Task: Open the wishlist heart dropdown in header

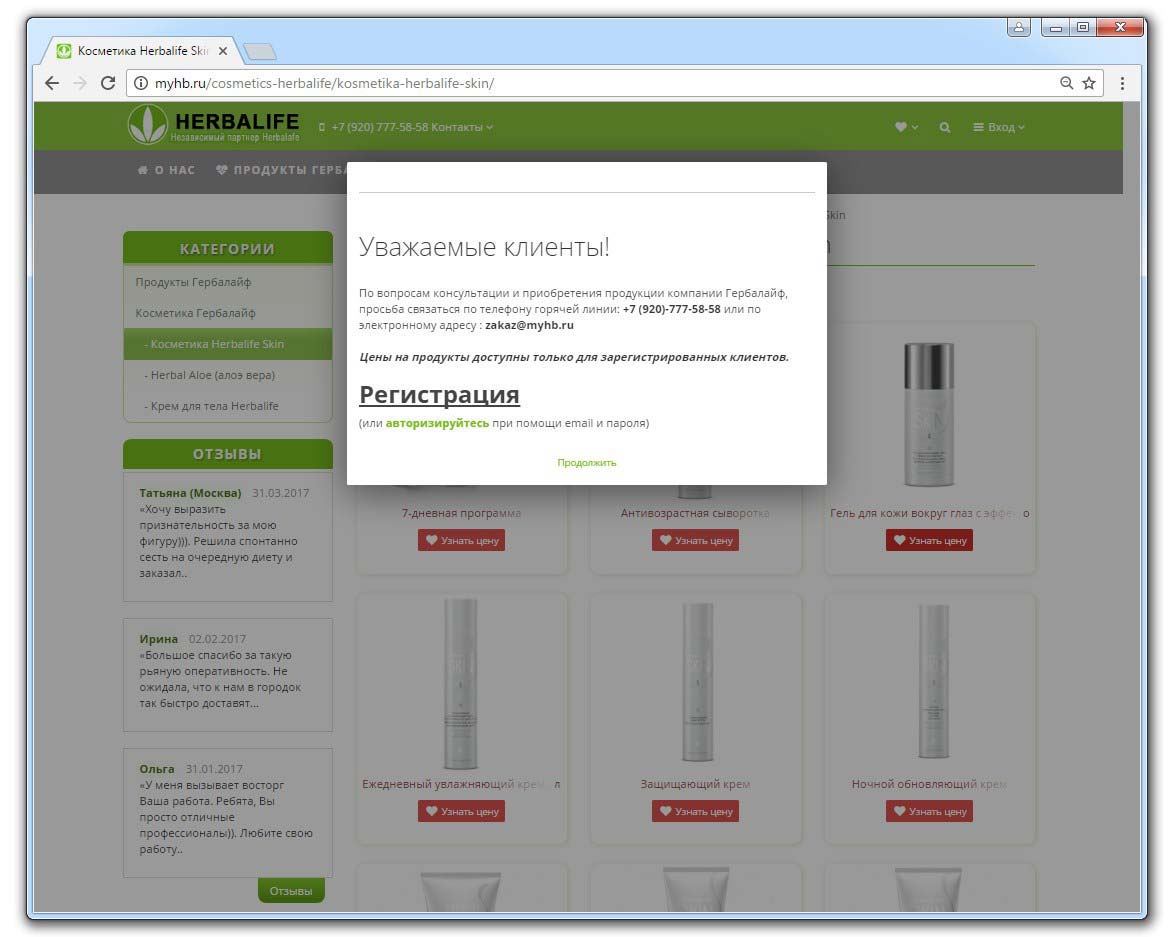Action: click(x=906, y=127)
